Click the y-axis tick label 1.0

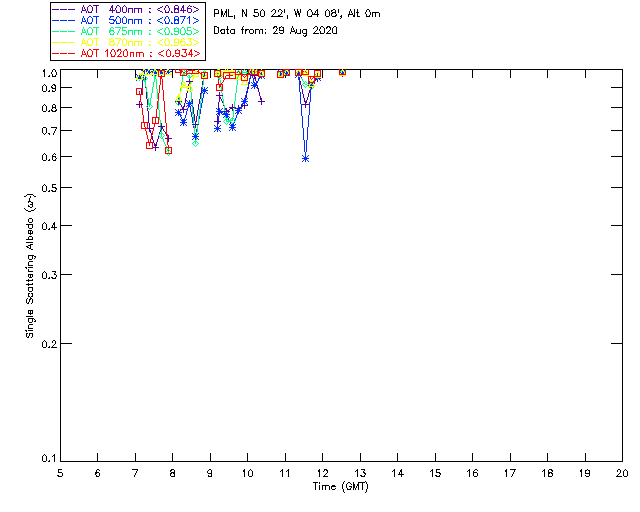(x=49, y=73)
